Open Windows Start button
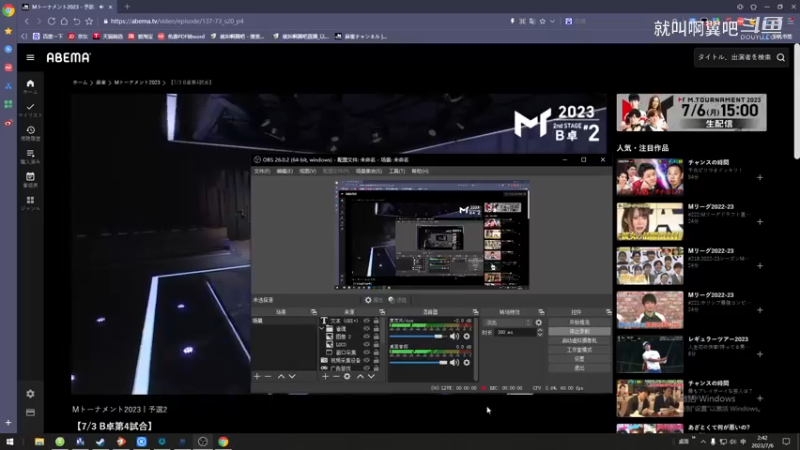 9,442
